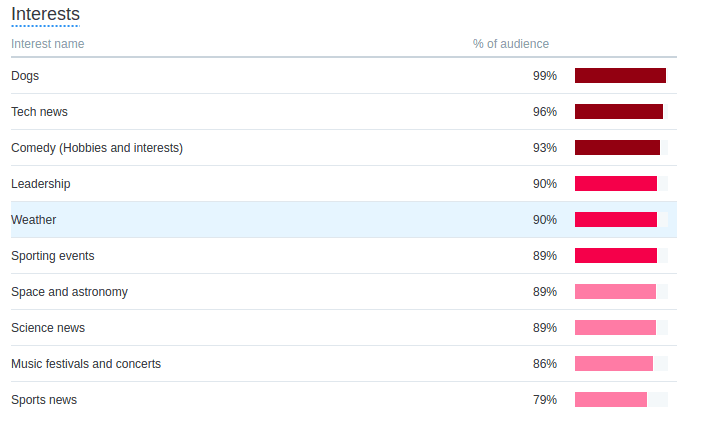This screenshot has height=428, width=703.
Task: Click the 79% value for Sports news
Action: 545,400
